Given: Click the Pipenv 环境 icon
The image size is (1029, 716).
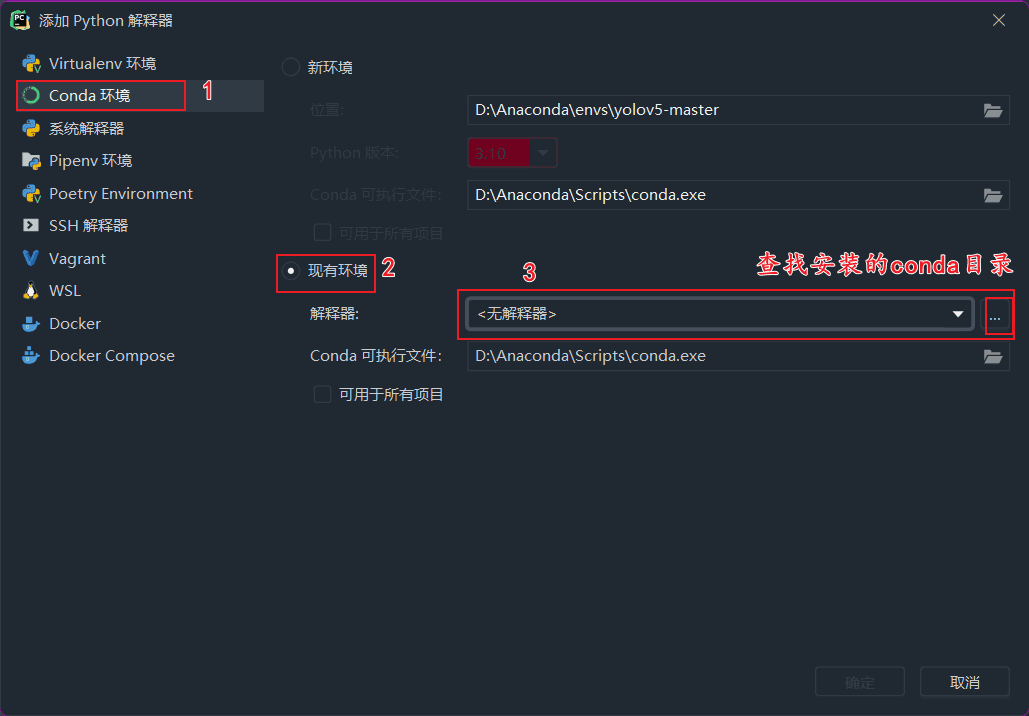Looking at the screenshot, I should [31, 161].
